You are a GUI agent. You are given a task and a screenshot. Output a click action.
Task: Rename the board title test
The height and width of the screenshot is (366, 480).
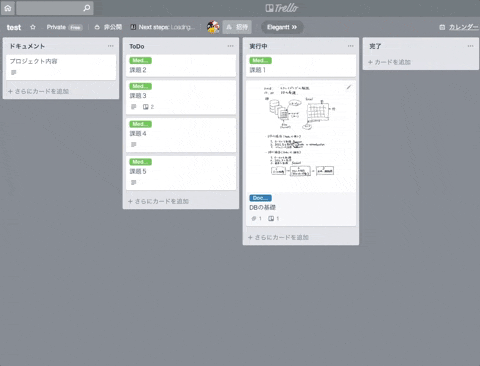point(14,27)
